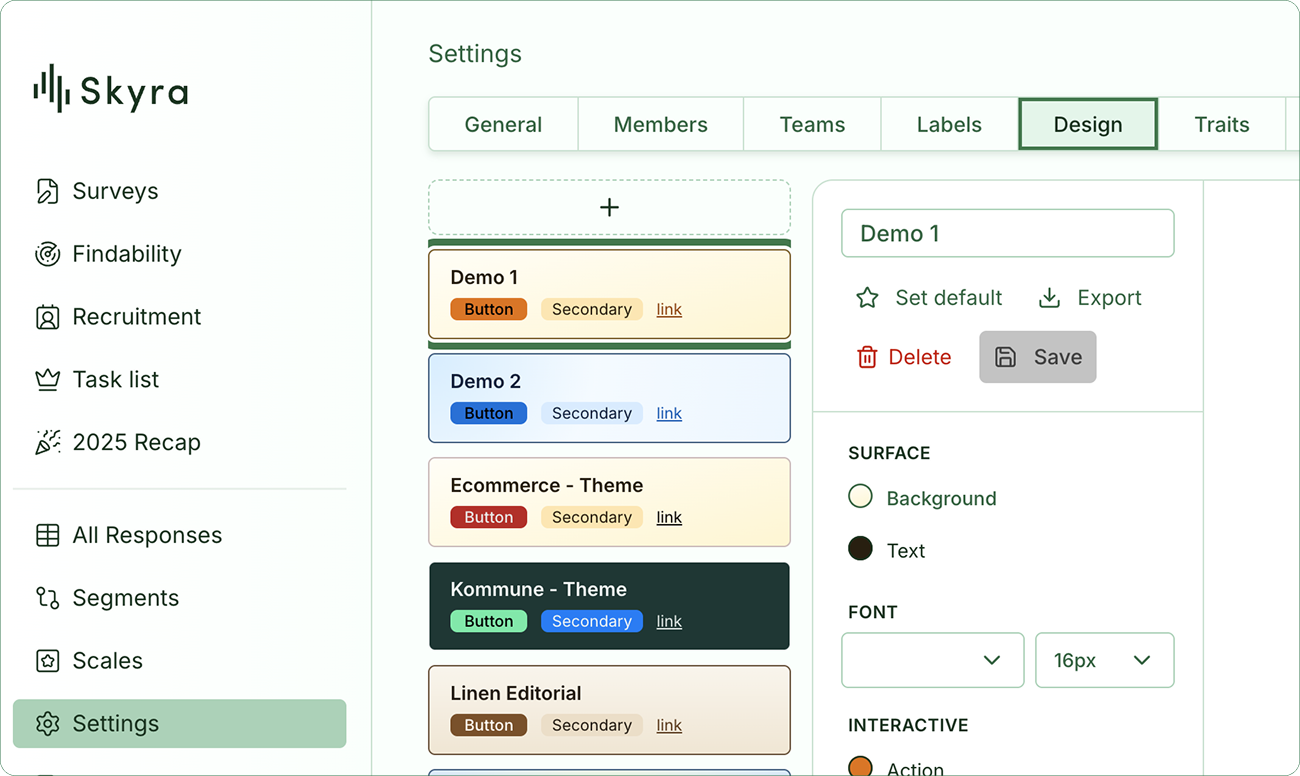Click the Demo 1 theme name field

1008,233
